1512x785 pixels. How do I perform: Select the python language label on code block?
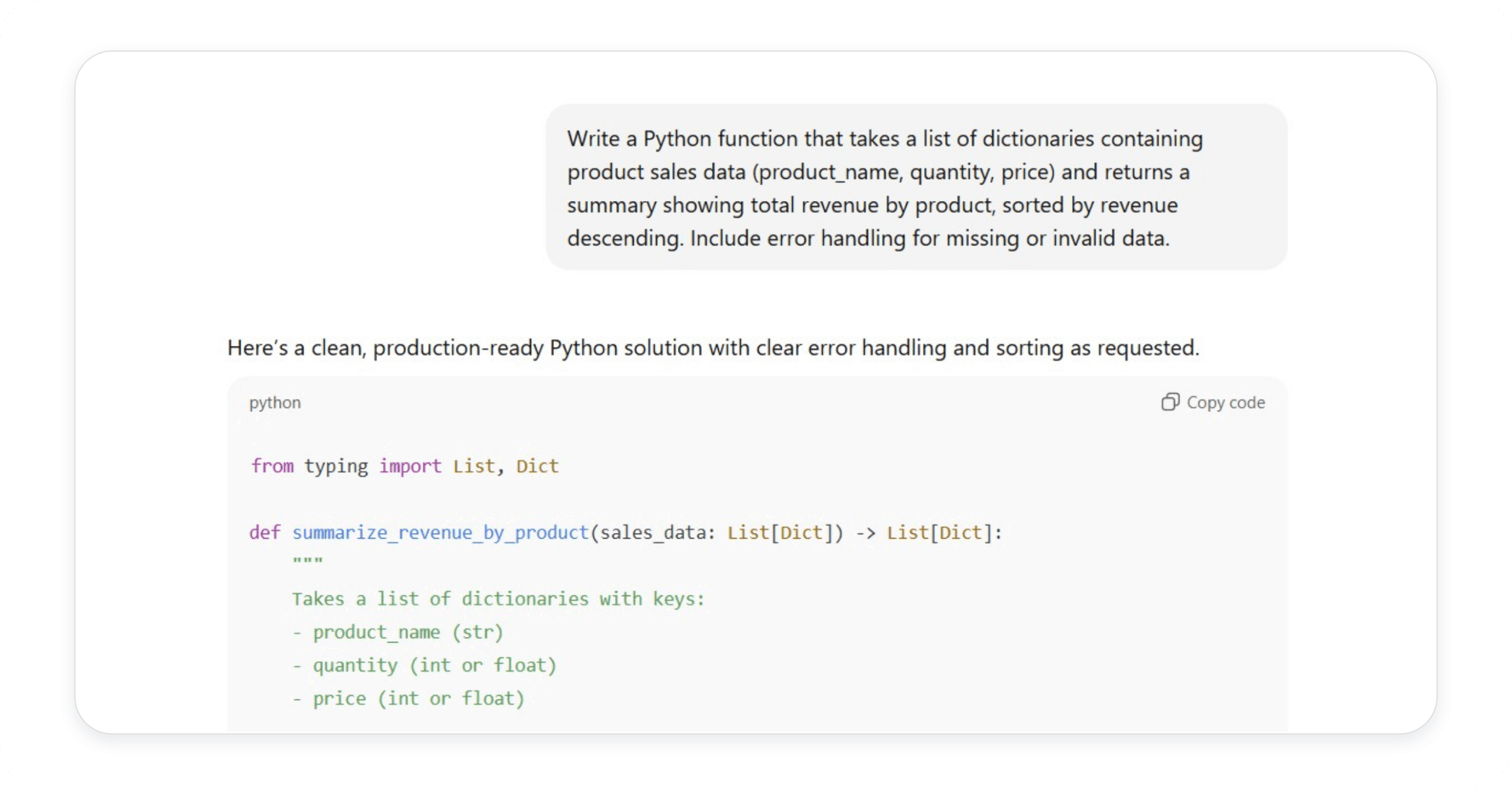275,402
